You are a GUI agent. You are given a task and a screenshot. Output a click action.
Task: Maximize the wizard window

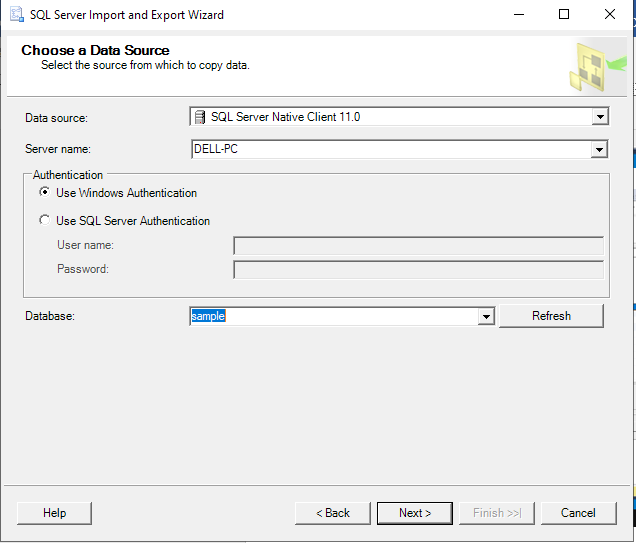(x=564, y=15)
